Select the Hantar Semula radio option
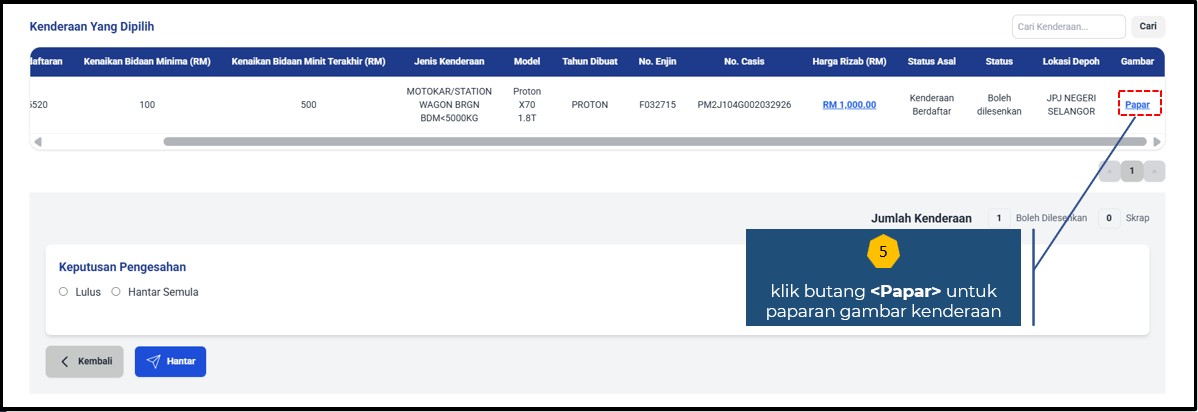 (x=116, y=292)
